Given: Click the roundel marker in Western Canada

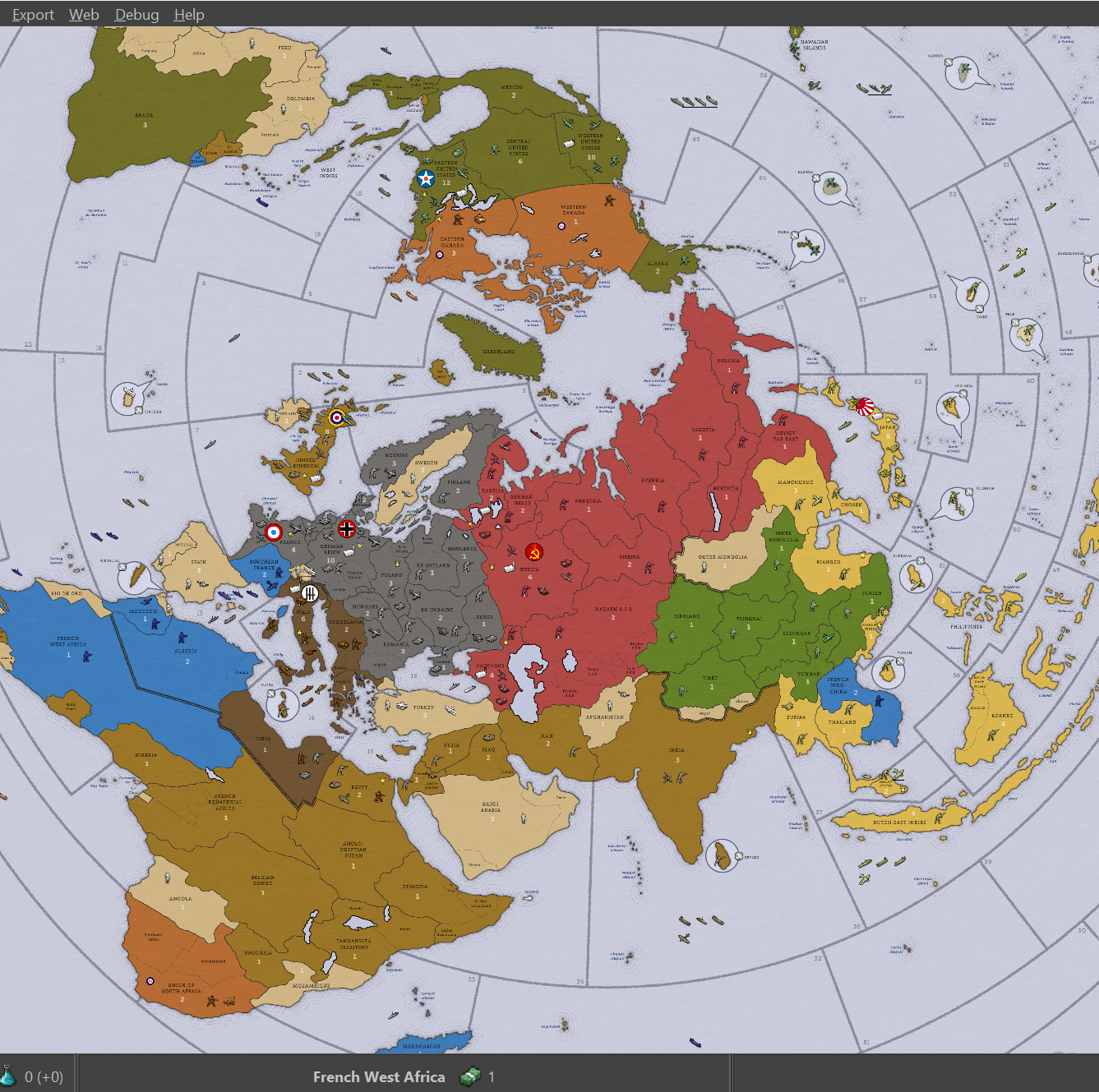Looking at the screenshot, I should pos(561,226).
